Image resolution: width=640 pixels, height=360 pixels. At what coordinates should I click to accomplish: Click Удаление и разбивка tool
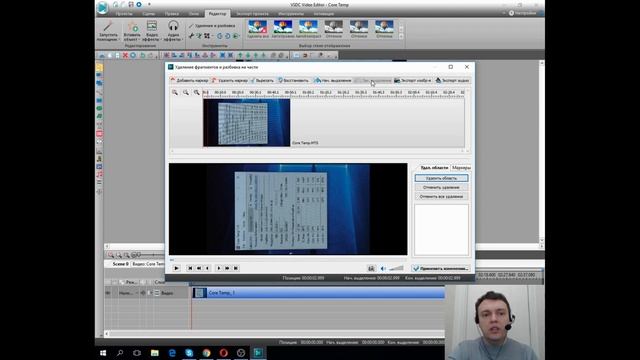pyautogui.click(x=212, y=26)
